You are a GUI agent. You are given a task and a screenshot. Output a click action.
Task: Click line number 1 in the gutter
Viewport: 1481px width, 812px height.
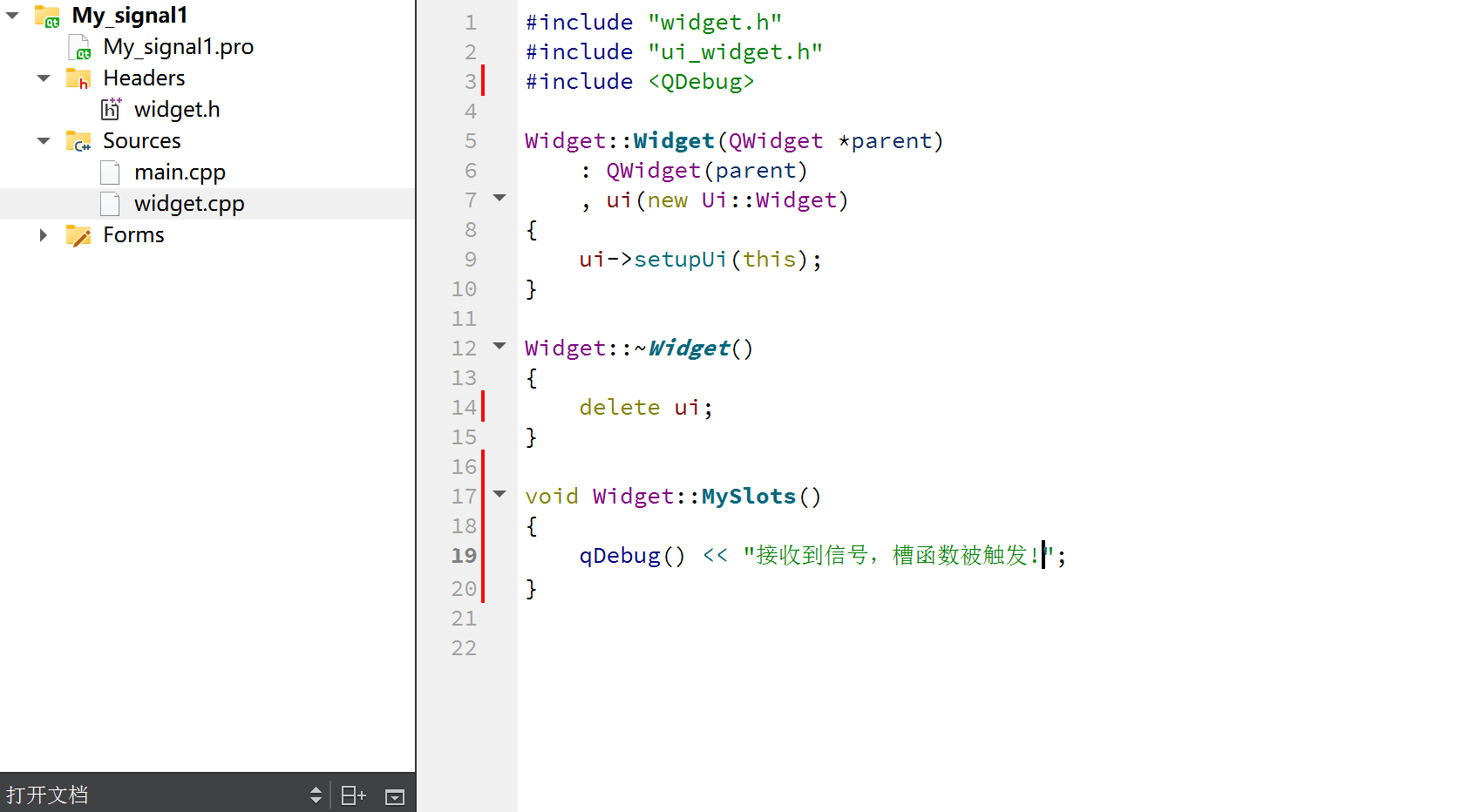pos(471,23)
